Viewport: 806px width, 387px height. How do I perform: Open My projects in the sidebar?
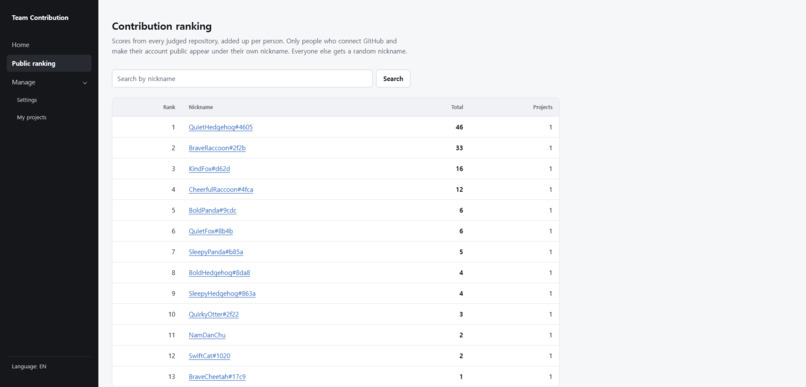[x=31, y=118]
